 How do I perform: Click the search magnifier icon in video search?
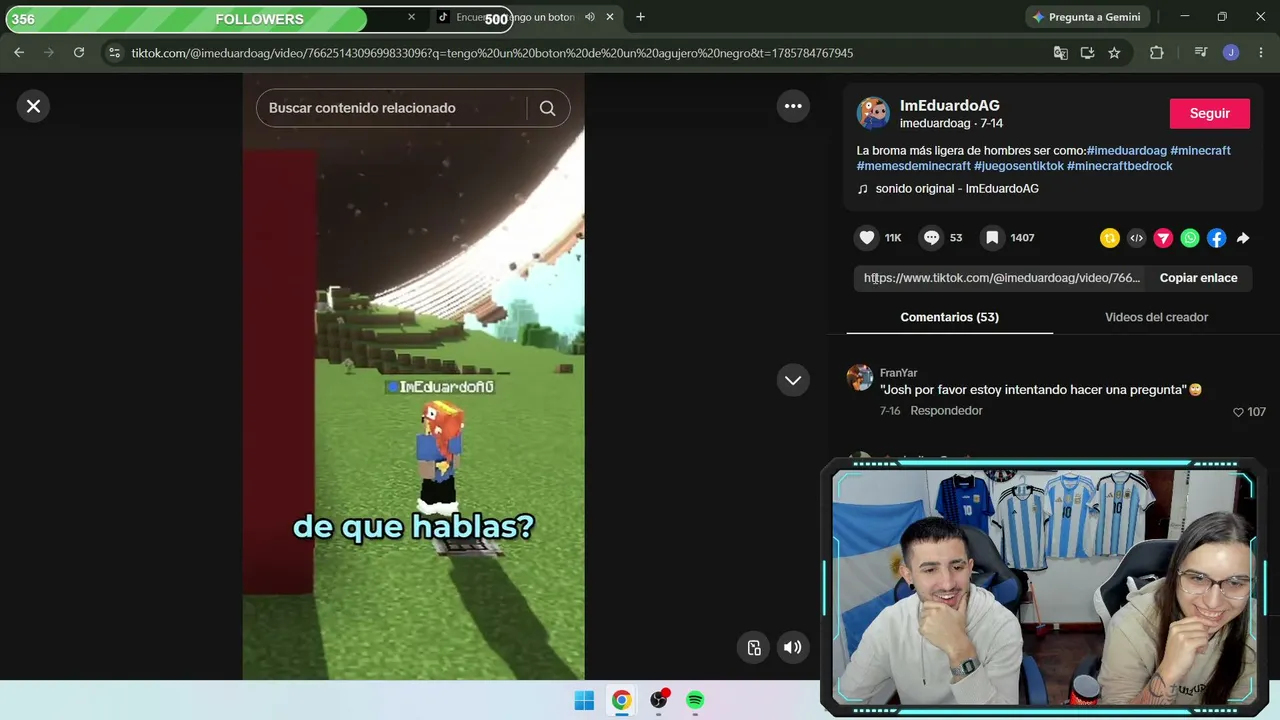tap(547, 108)
